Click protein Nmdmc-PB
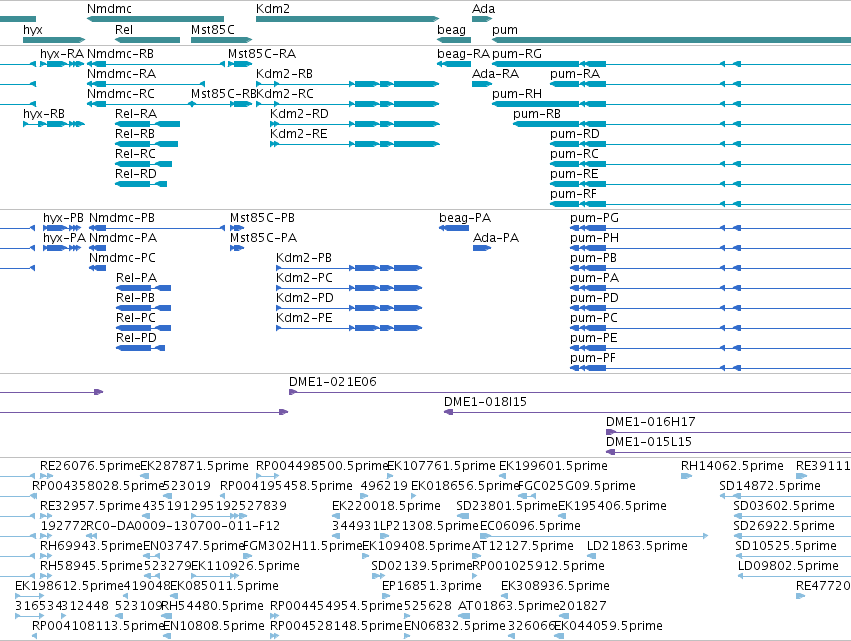This screenshot has height=641, width=851. [x=122, y=218]
